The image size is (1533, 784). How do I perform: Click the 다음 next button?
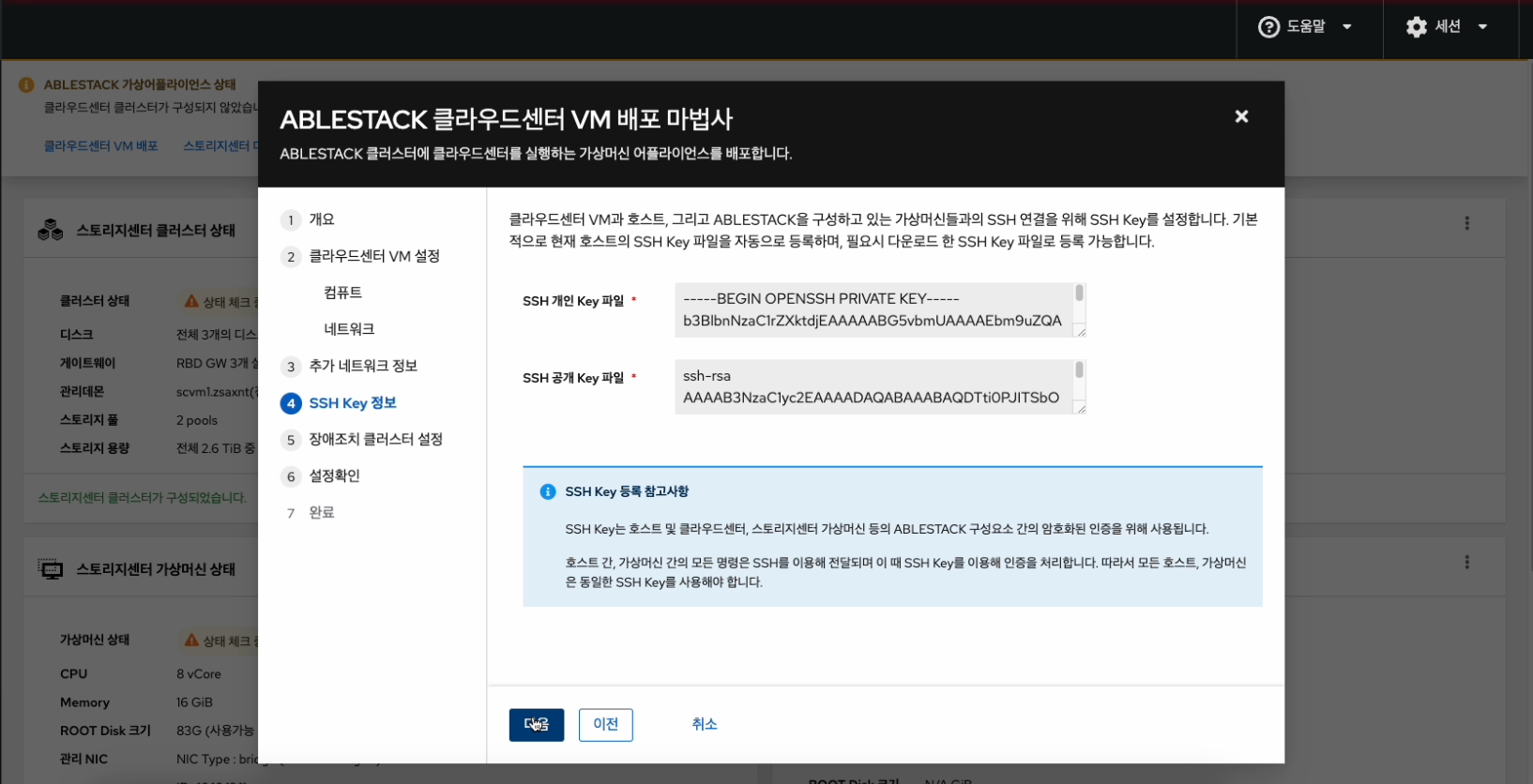click(537, 725)
